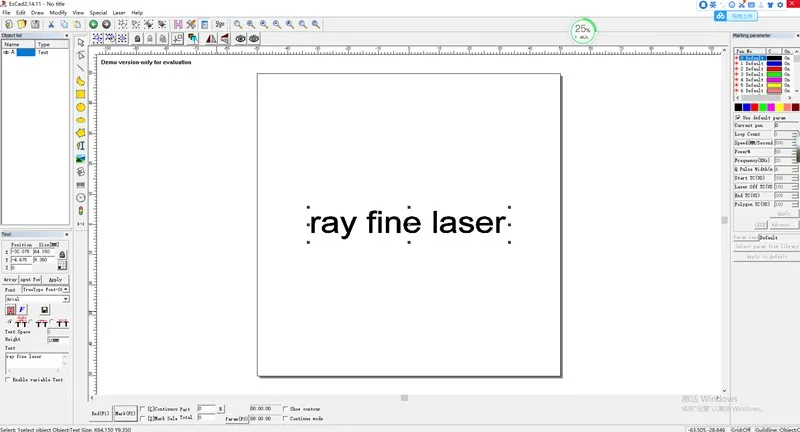The width and height of the screenshot is (800, 432).
Task: Open the Special menu
Action: 98,13
